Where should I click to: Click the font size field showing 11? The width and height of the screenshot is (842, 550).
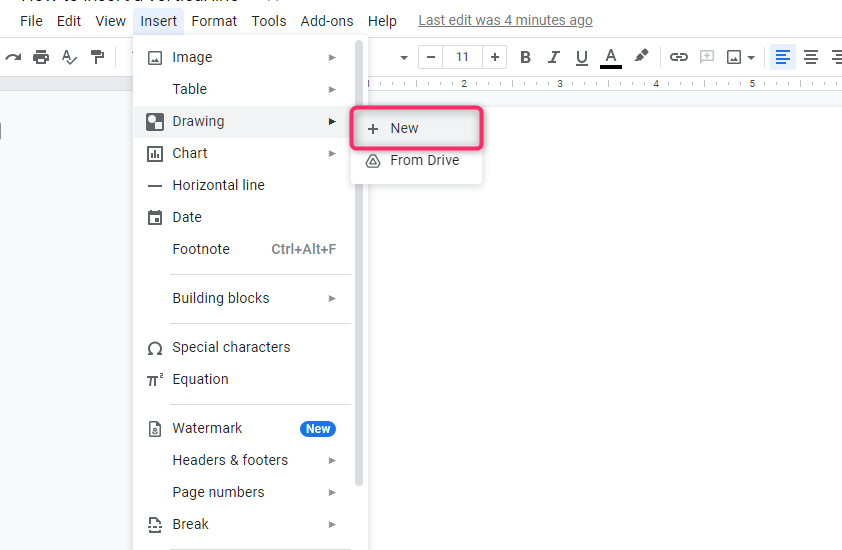coord(462,57)
